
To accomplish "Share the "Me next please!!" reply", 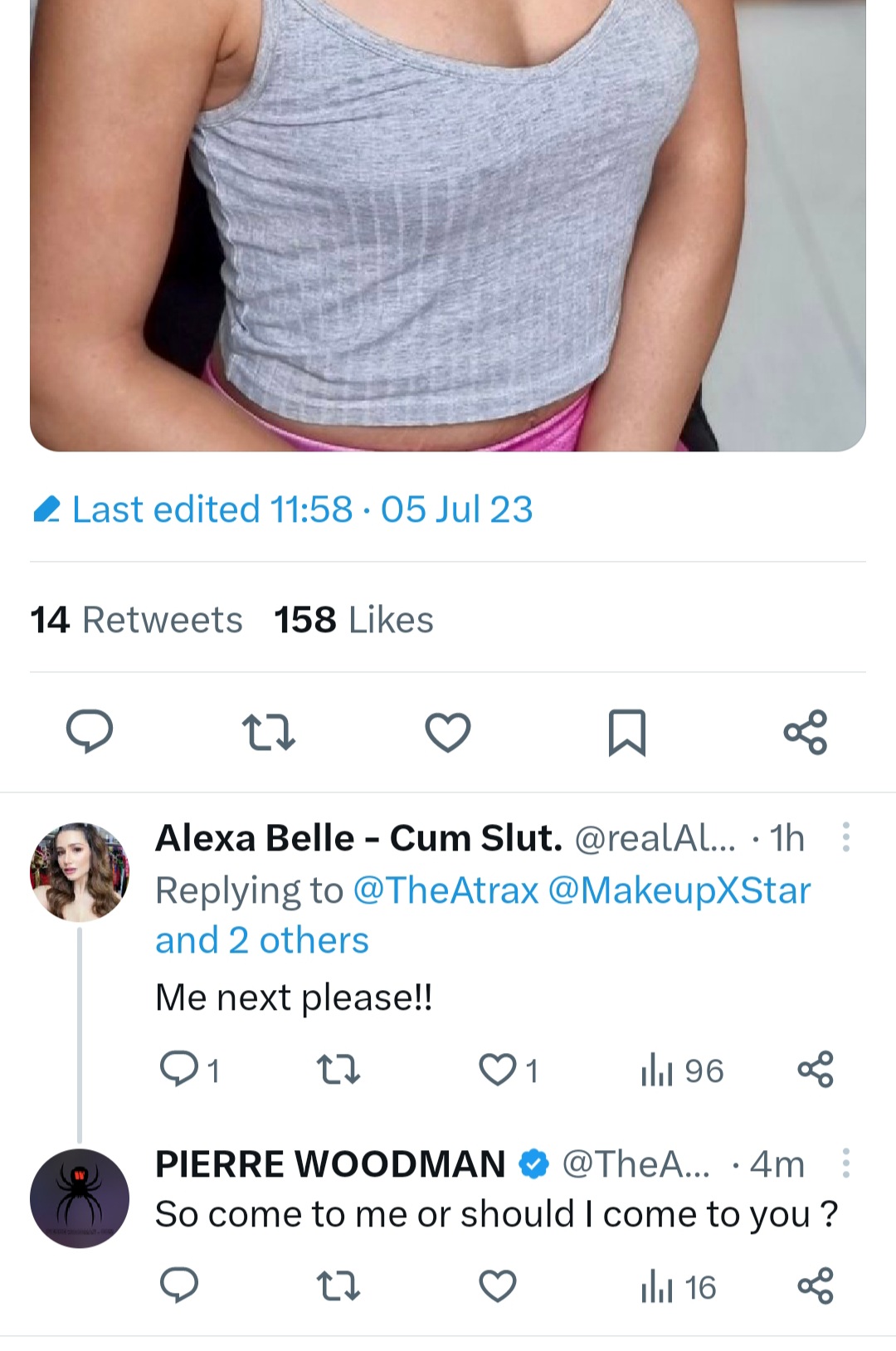I will [x=816, y=1070].
